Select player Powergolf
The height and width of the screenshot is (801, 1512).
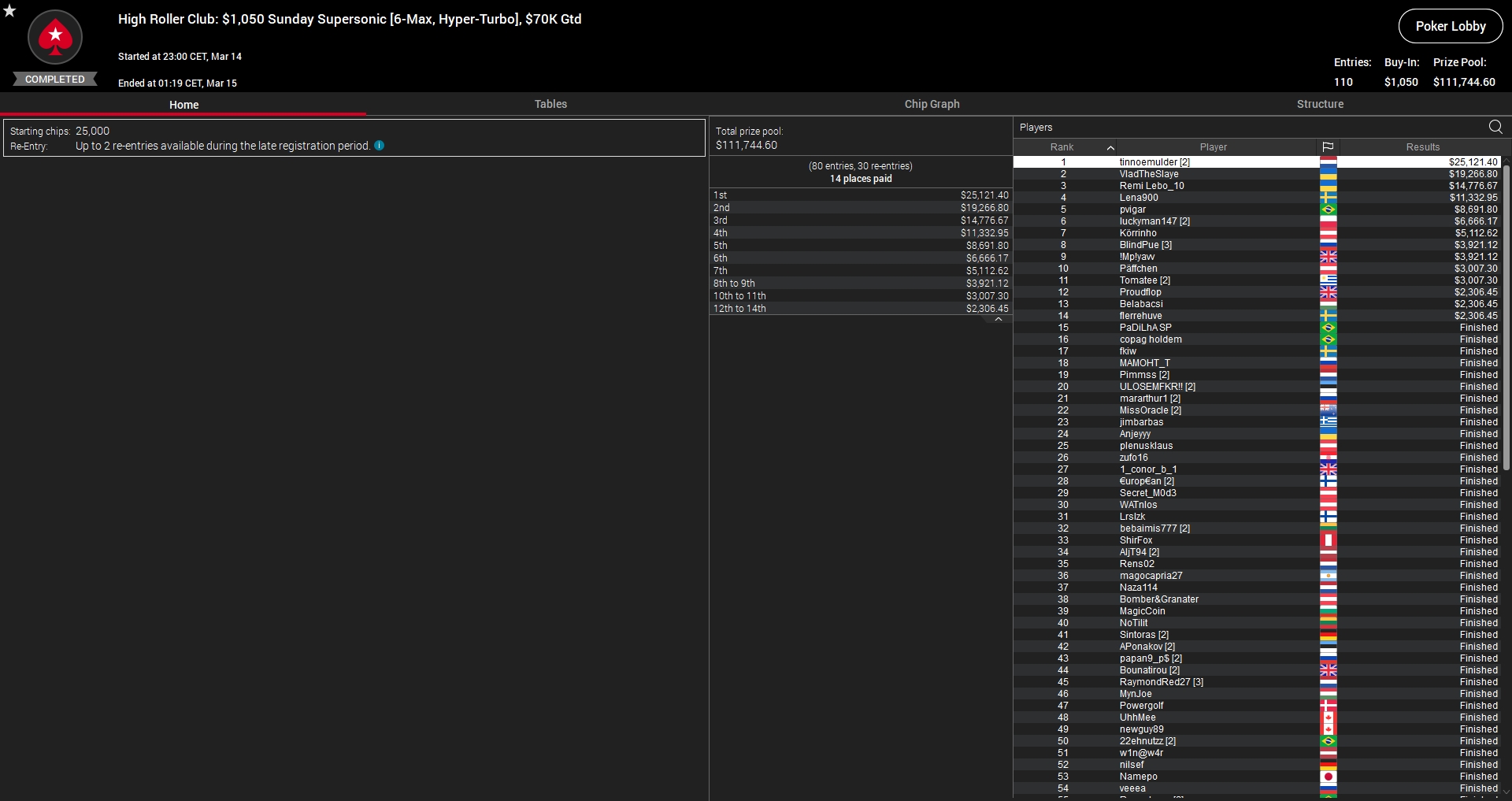point(1258,706)
